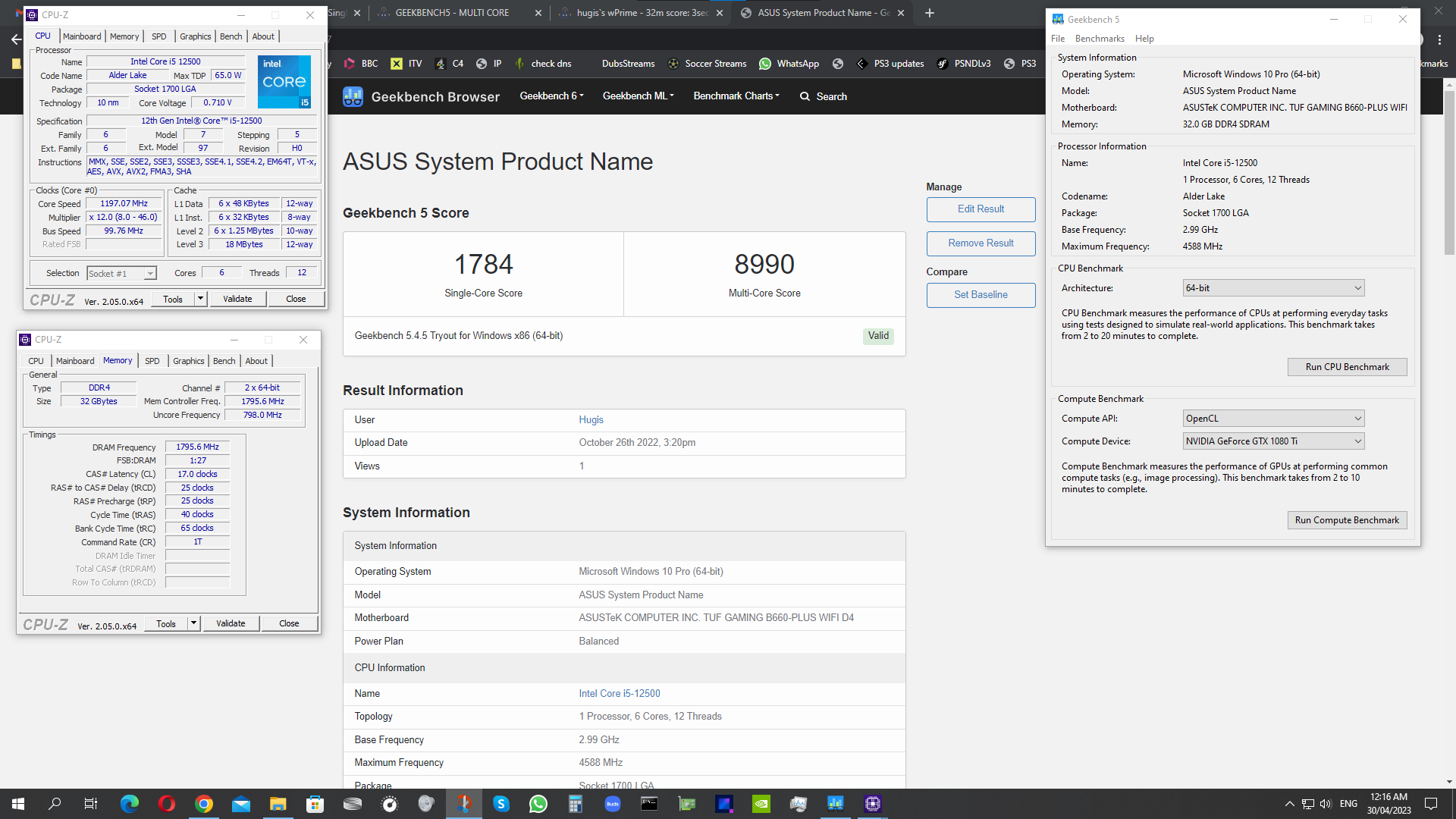Screen dimensions: 1456x819
Task: Open the Calculator app on the taskbar
Action: point(576,804)
